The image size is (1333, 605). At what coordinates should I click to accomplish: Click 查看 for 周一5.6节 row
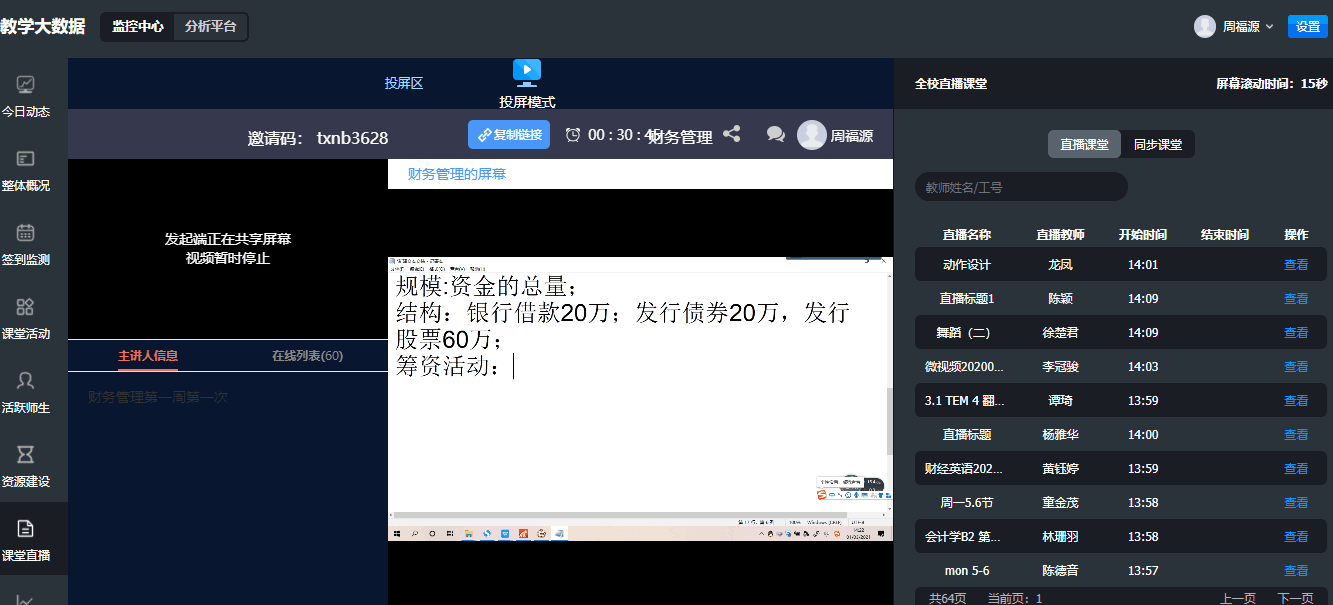point(1296,503)
